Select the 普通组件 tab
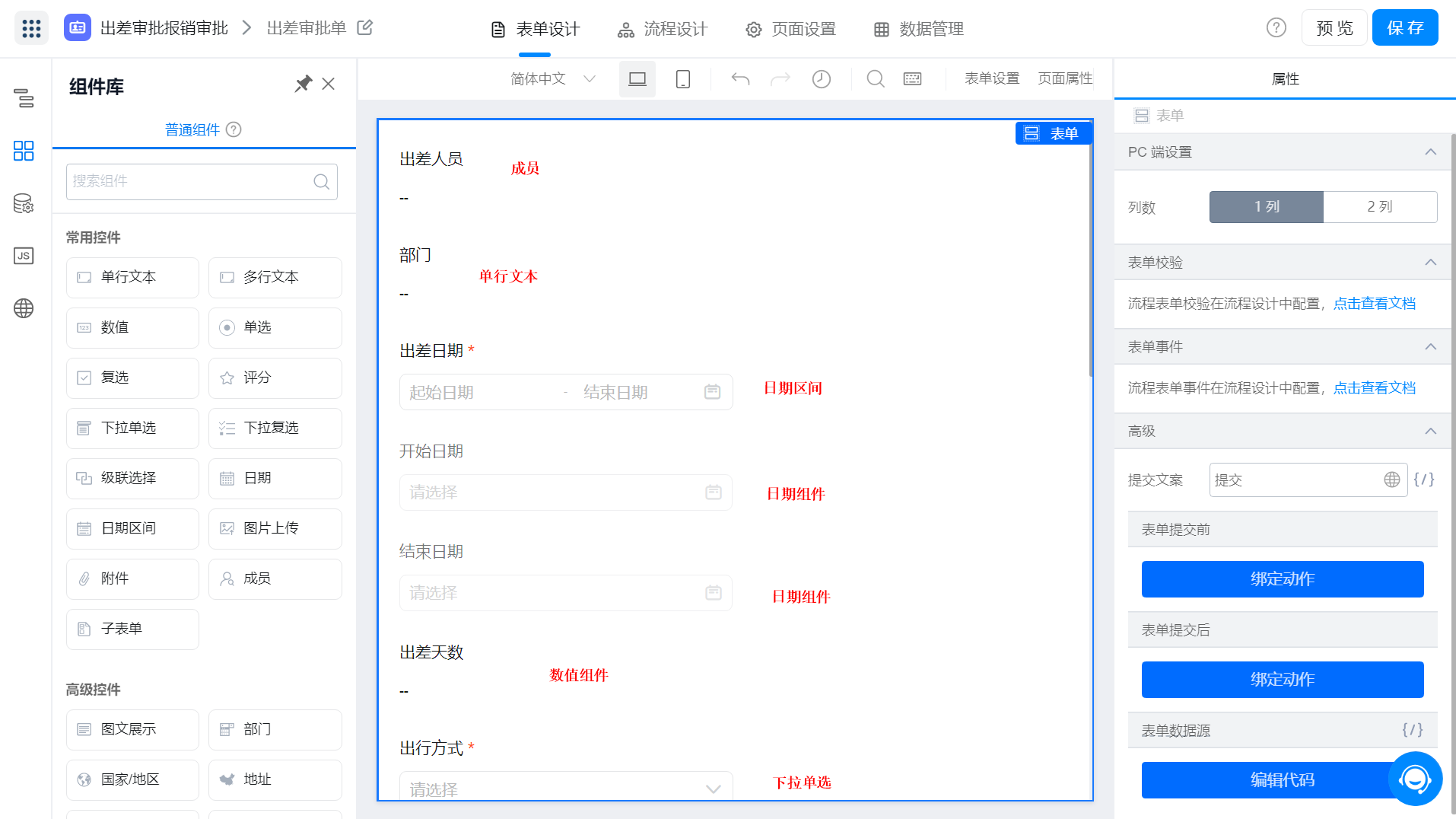Viewport: 1456px width, 819px height. click(x=192, y=129)
